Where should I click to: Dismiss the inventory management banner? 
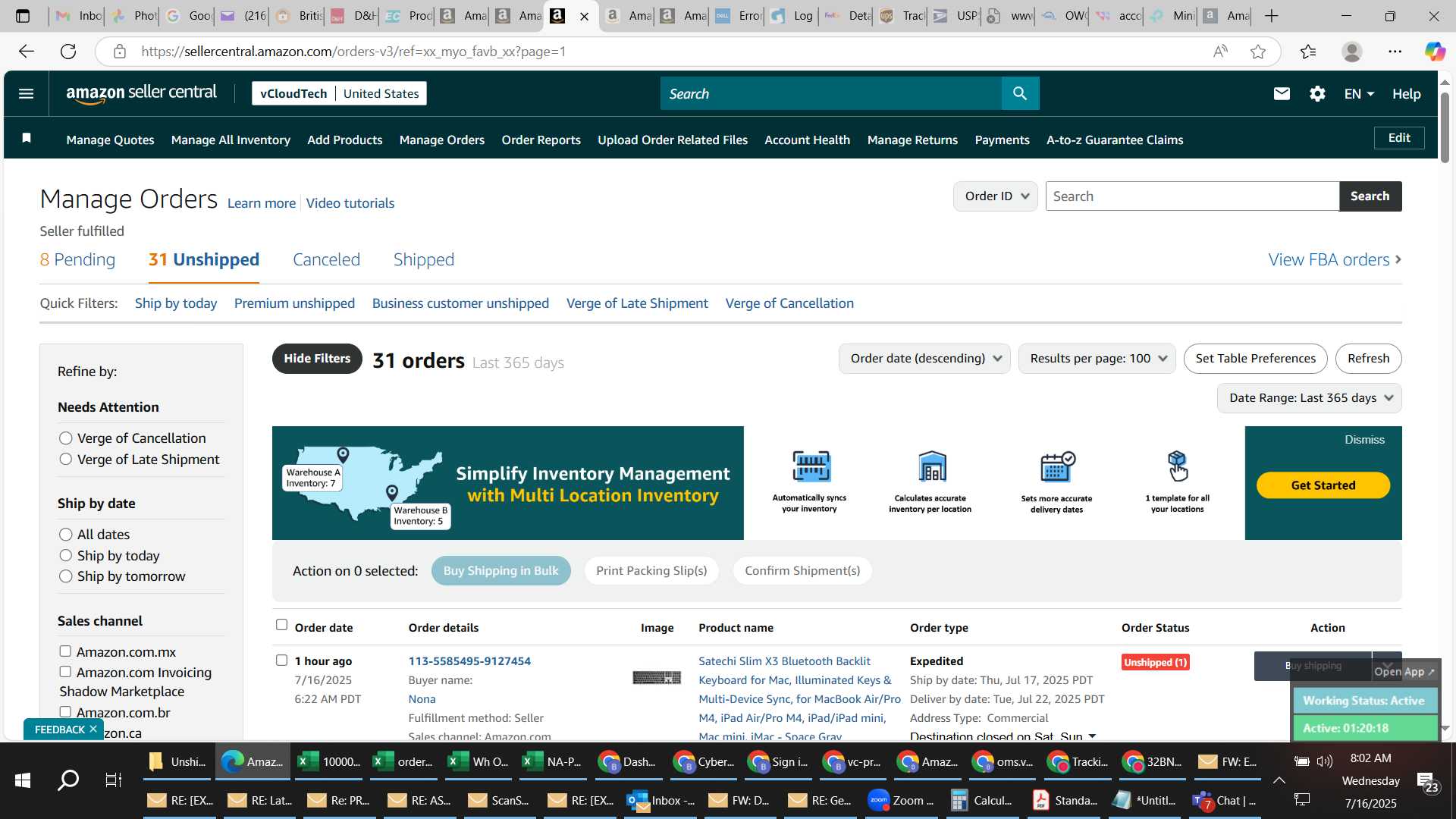pos(1364,440)
